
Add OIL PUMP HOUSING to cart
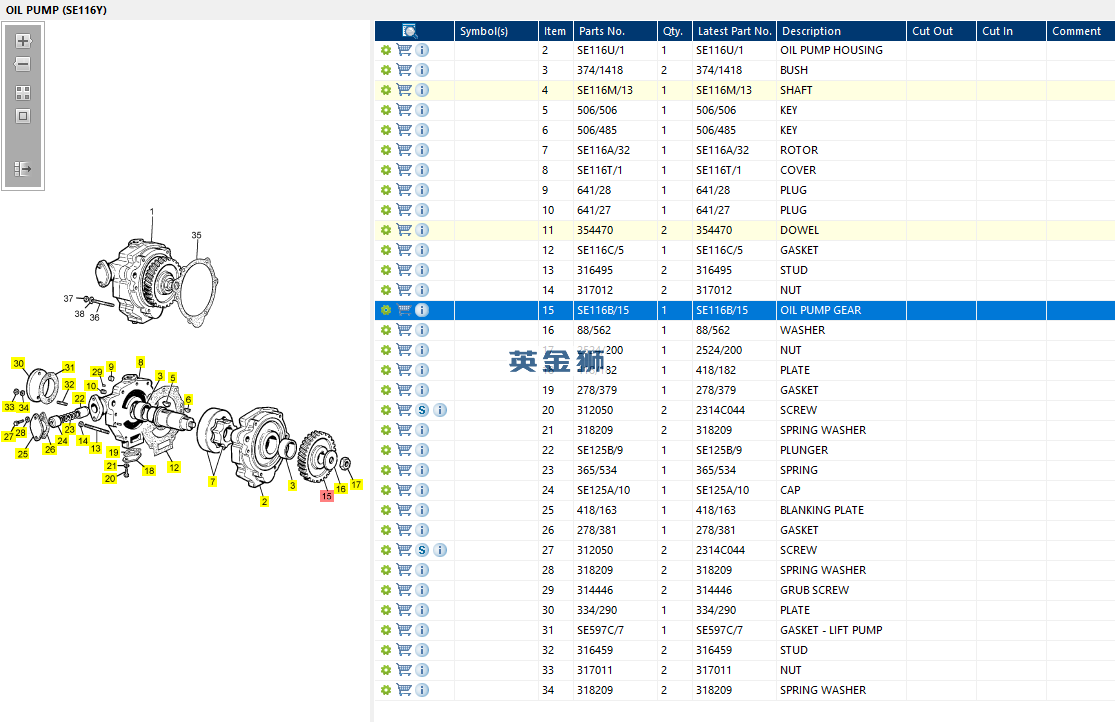pyautogui.click(x=404, y=50)
